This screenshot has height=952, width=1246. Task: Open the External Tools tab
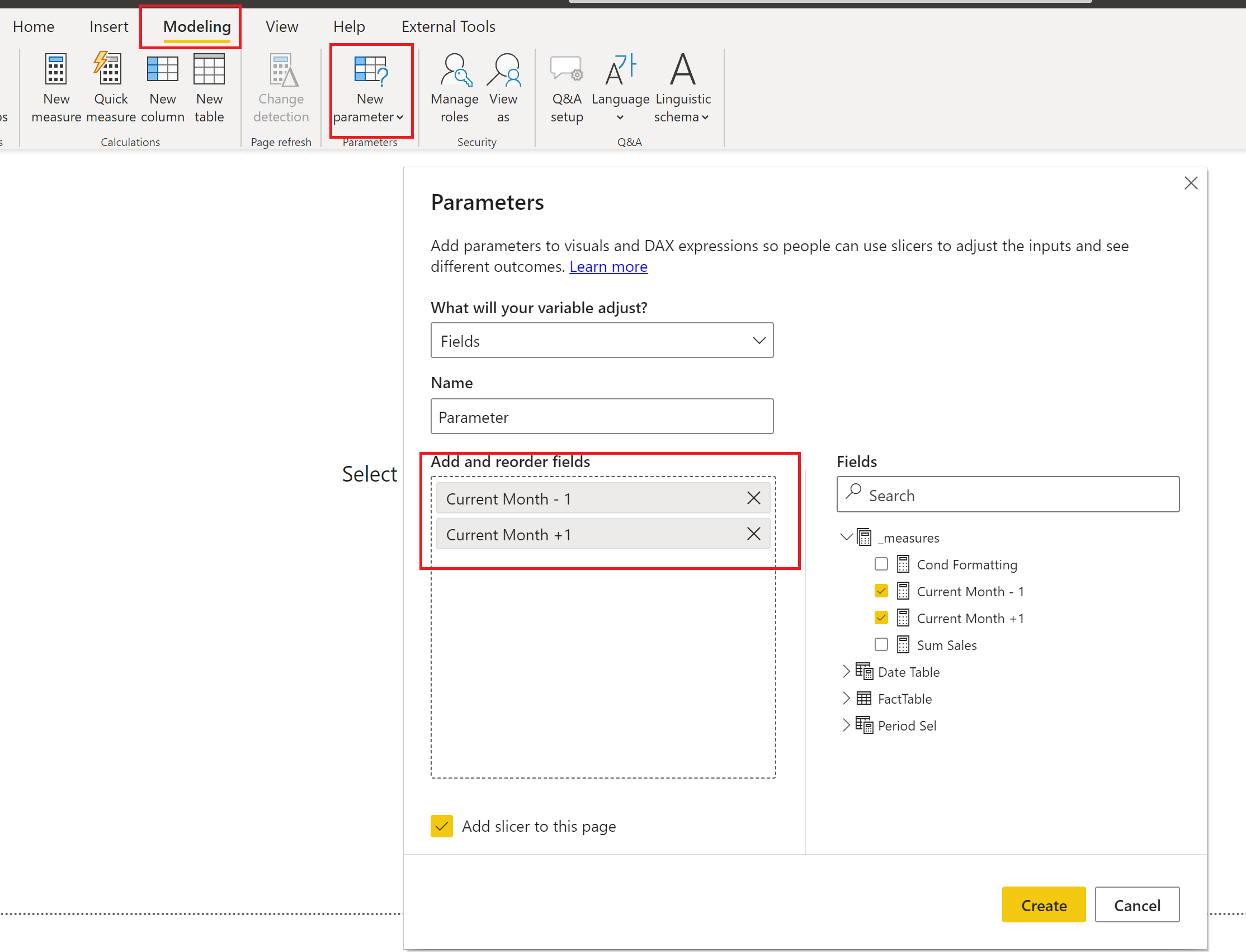(x=448, y=26)
